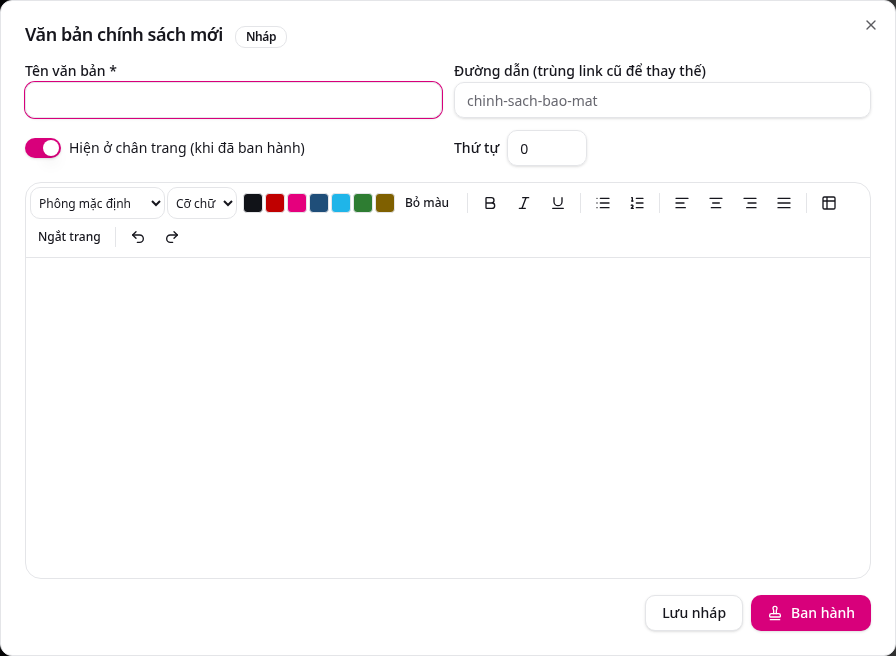
Task: Click inside the document editor body
Action: coord(448,417)
